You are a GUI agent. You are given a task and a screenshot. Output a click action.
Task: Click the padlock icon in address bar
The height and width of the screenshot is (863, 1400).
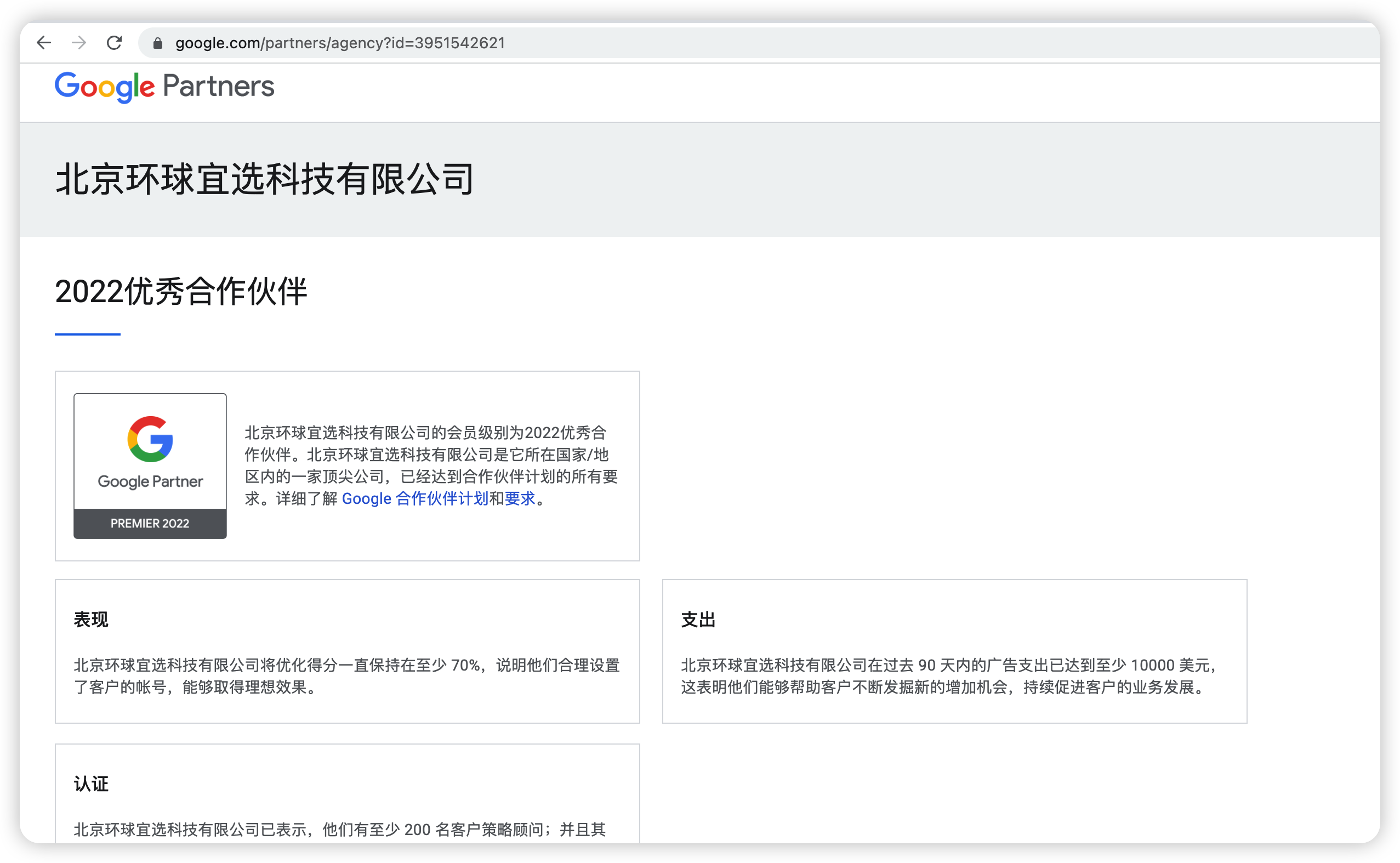point(158,43)
